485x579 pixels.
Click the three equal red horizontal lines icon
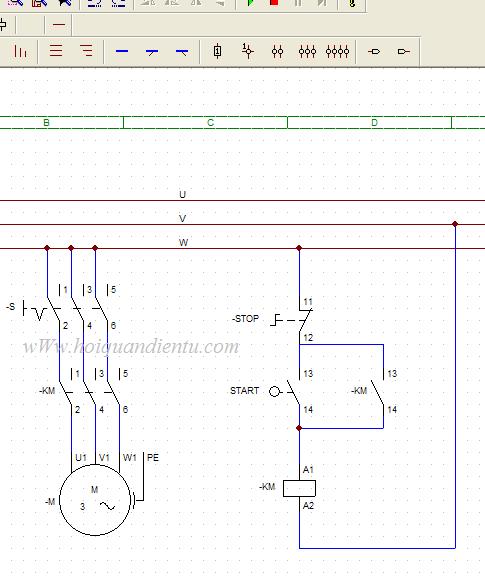(x=56, y=51)
